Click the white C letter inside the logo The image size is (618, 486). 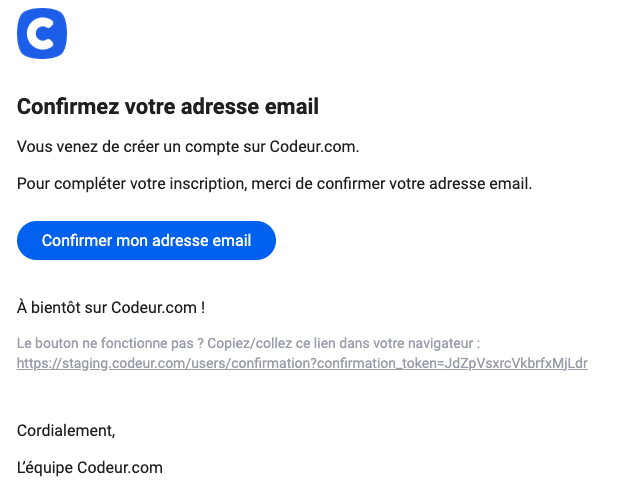click(x=40, y=33)
